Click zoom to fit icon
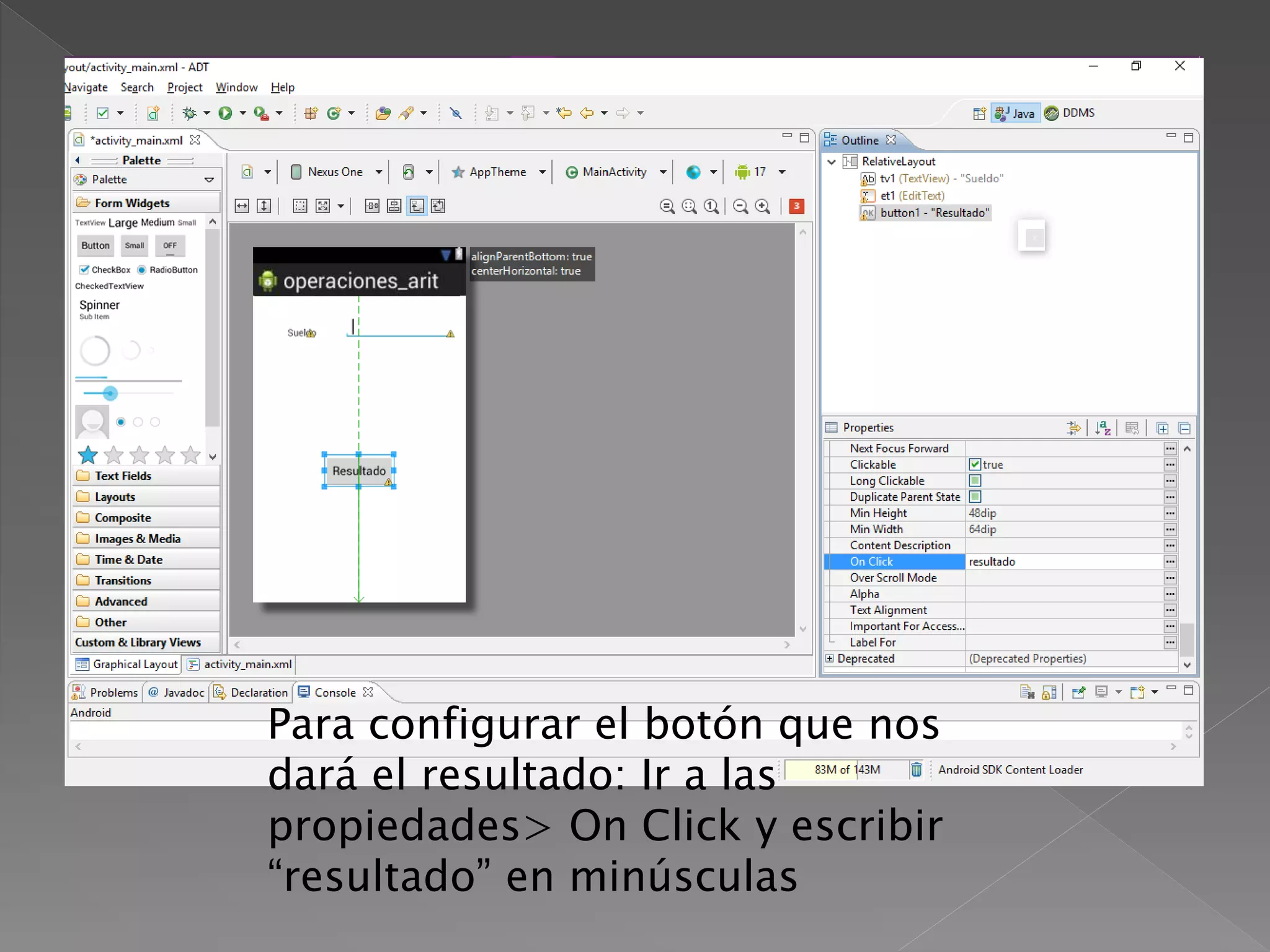 (689, 206)
